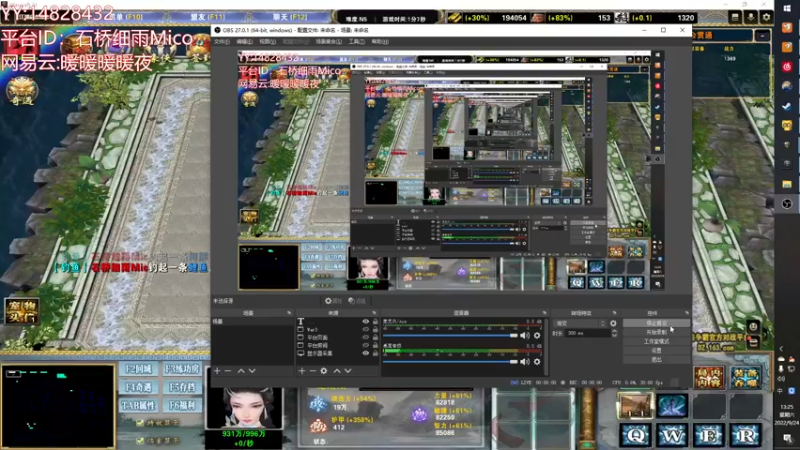Mute the desktop audio mixer channel
Screen dimensions: 800x450
[x=524, y=361]
